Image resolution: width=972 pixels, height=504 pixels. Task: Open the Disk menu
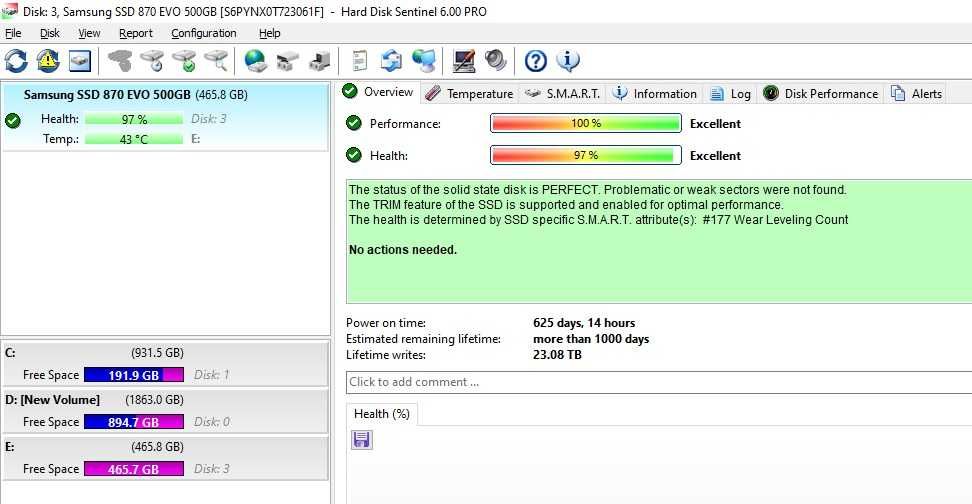coord(50,33)
